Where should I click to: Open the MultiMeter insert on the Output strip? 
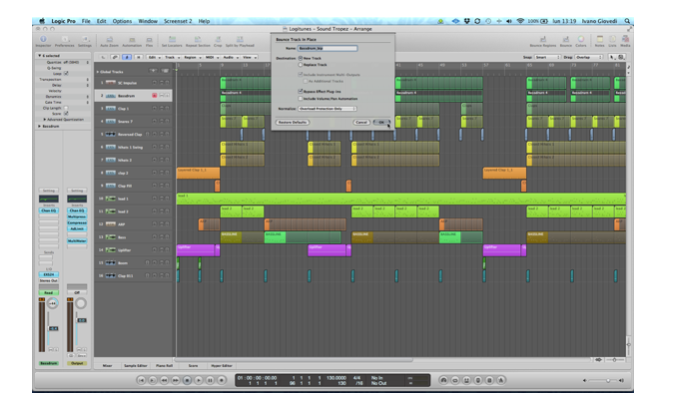coord(77,240)
